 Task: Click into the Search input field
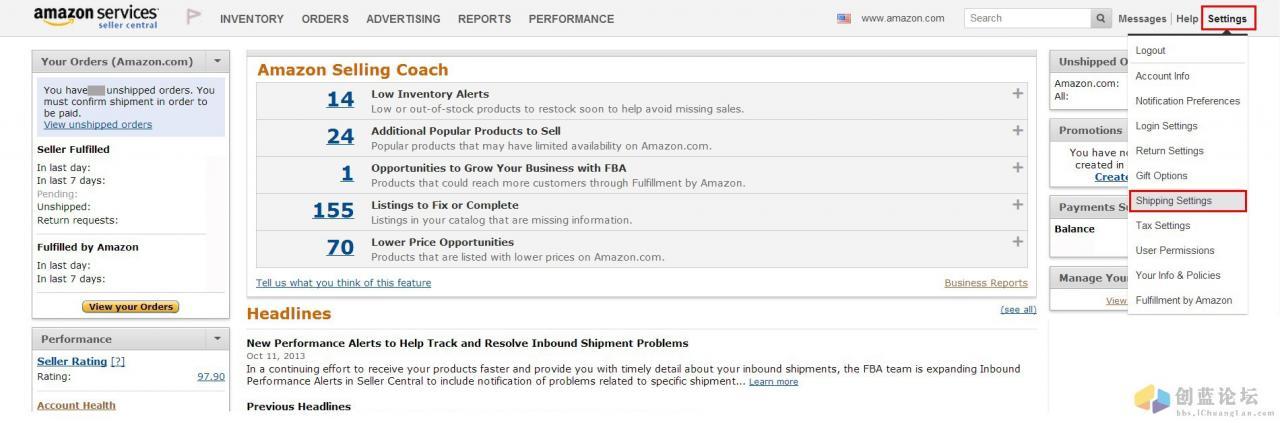(x=1028, y=18)
